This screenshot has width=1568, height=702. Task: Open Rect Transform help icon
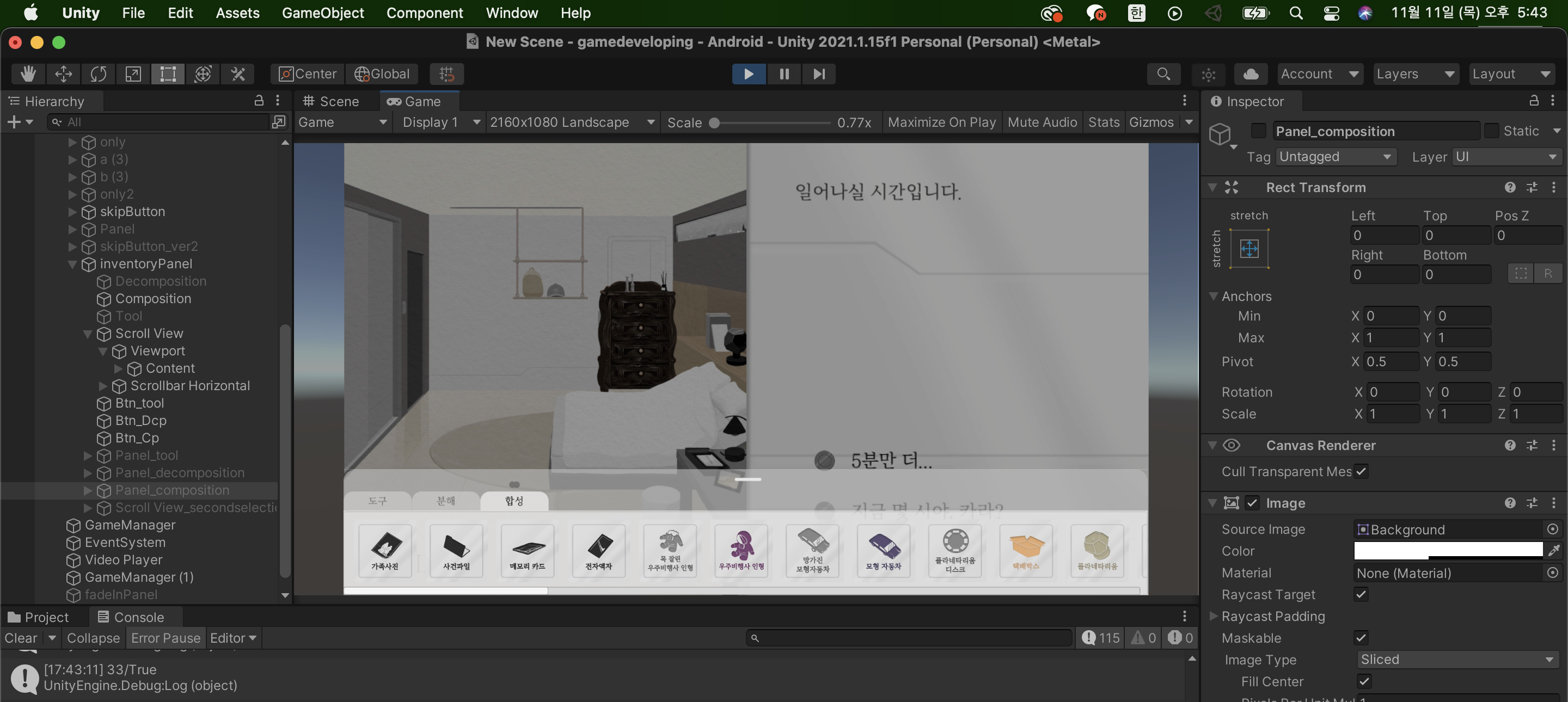click(1510, 187)
